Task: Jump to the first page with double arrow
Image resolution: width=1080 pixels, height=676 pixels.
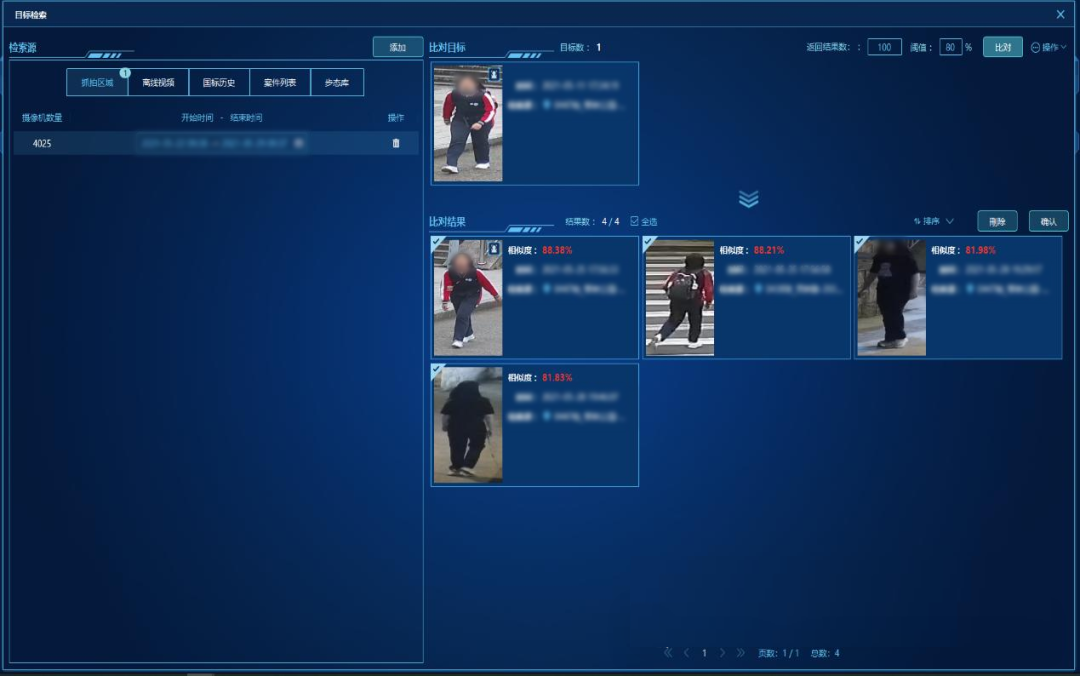Action: point(668,653)
